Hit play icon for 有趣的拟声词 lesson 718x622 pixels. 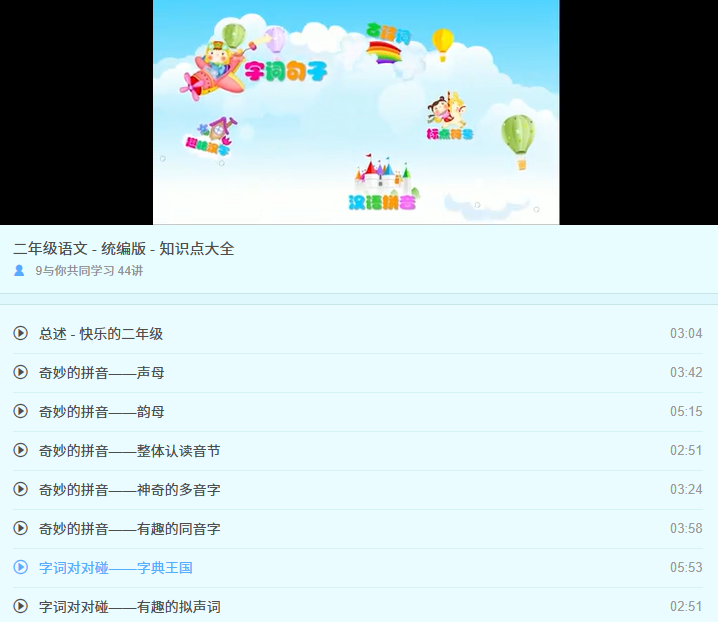pyautogui.click(x=20, y=606)
